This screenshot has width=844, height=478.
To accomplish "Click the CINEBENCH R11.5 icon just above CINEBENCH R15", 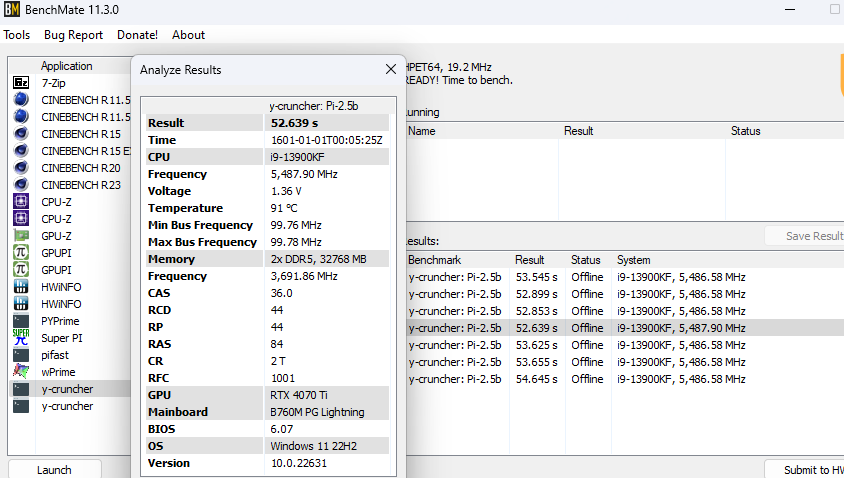I will [x=21, y=116].
